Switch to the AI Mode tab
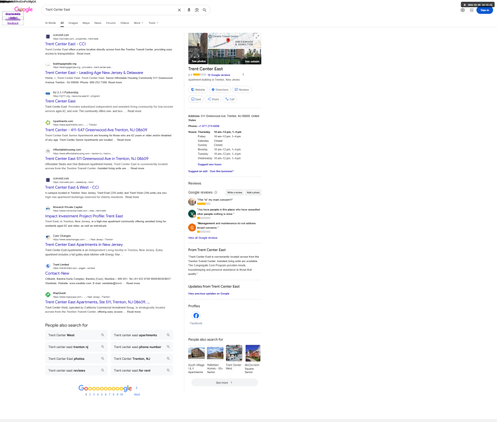Image resolution: width=500 pixels, height=422 pixels. (50, 23)
